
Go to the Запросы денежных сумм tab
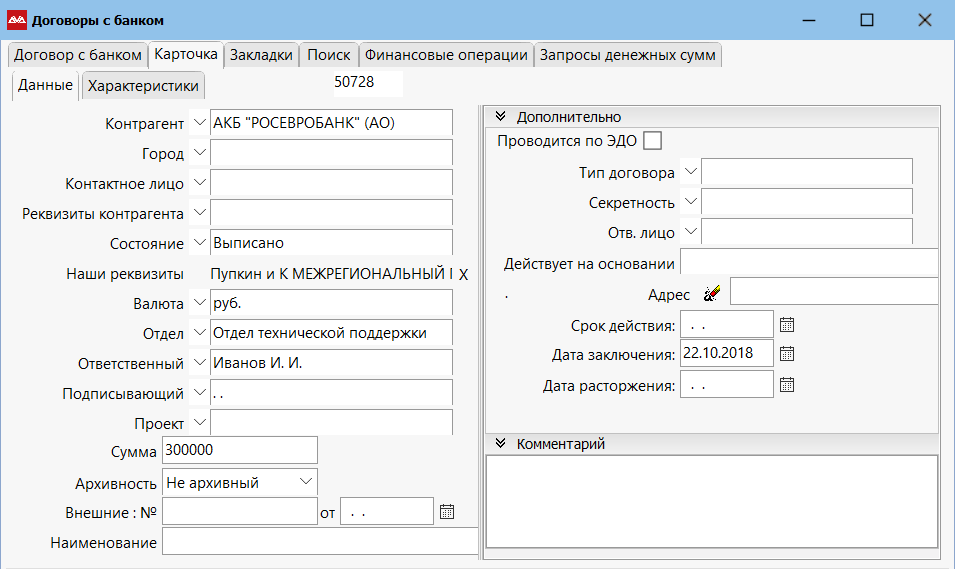(x=627, y=55)
